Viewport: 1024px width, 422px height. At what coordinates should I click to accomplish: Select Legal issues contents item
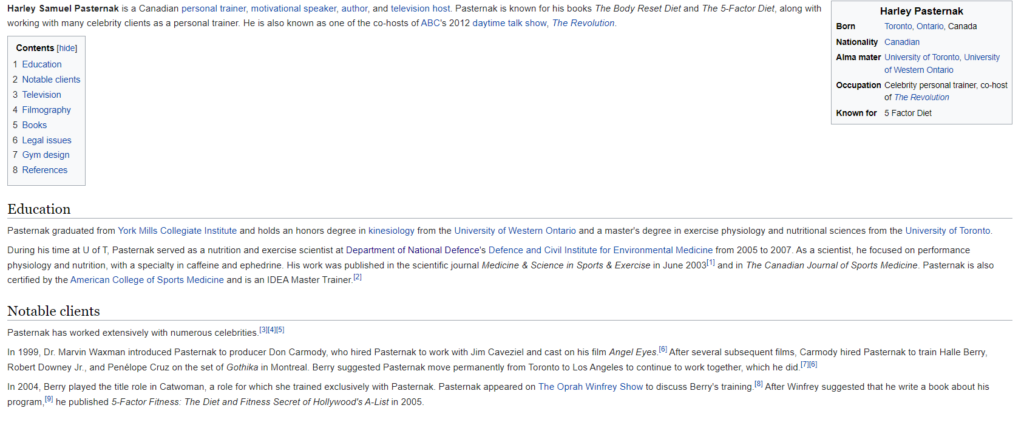tap(46, 140)
